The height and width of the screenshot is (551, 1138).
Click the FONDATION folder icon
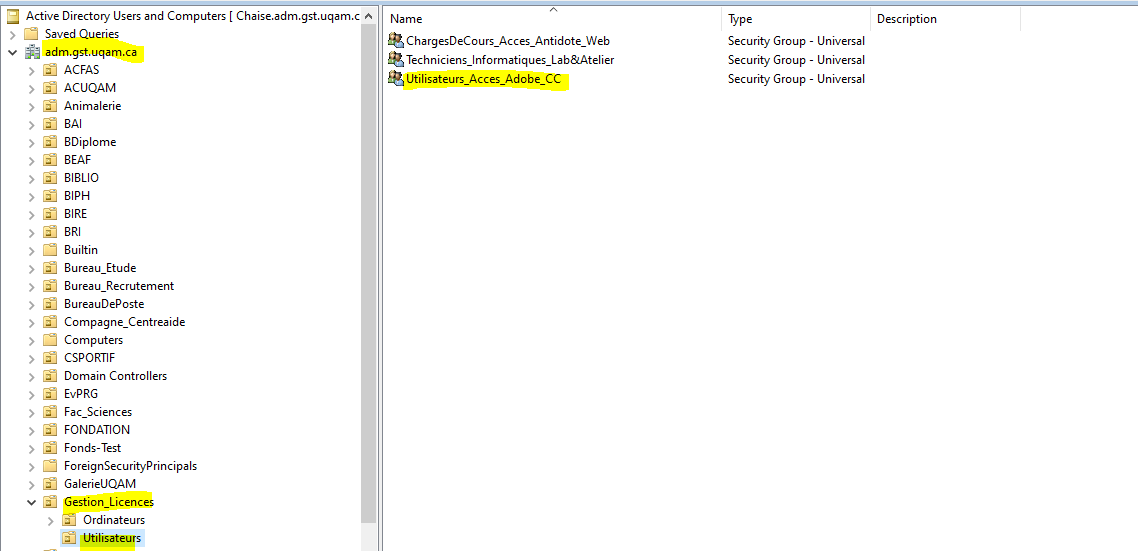(50, 430)
